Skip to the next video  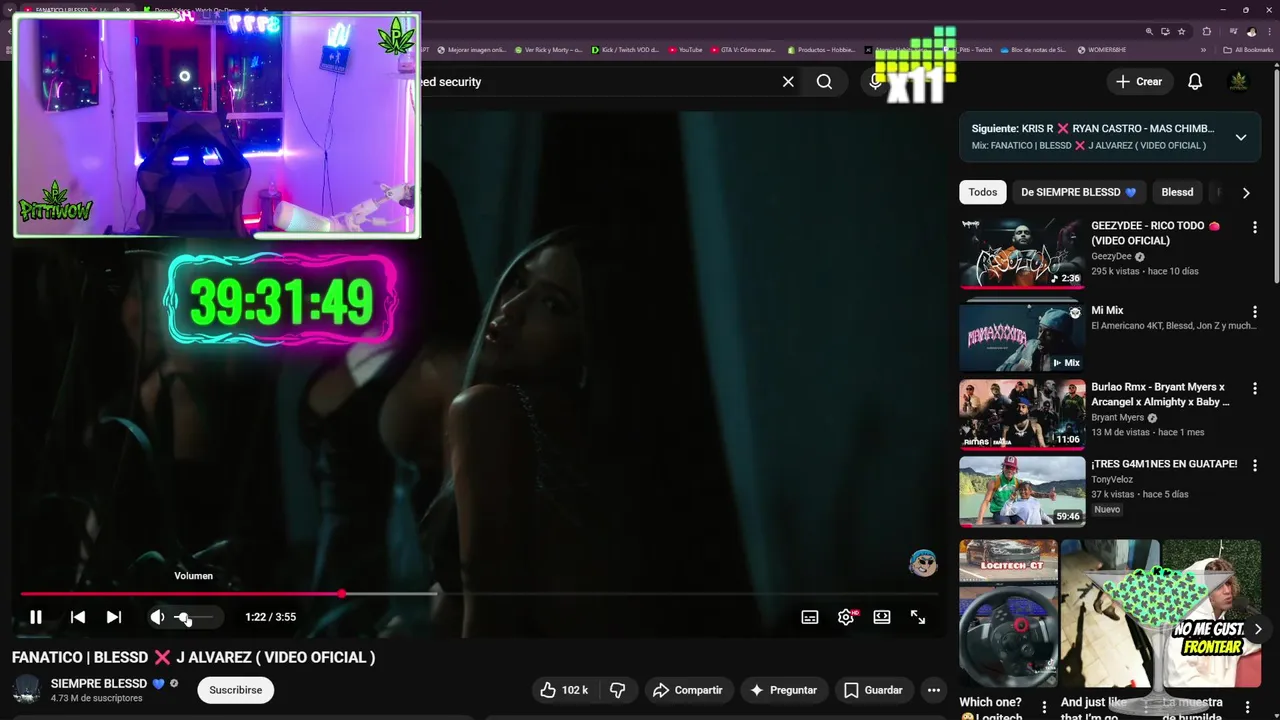[114, 617]
